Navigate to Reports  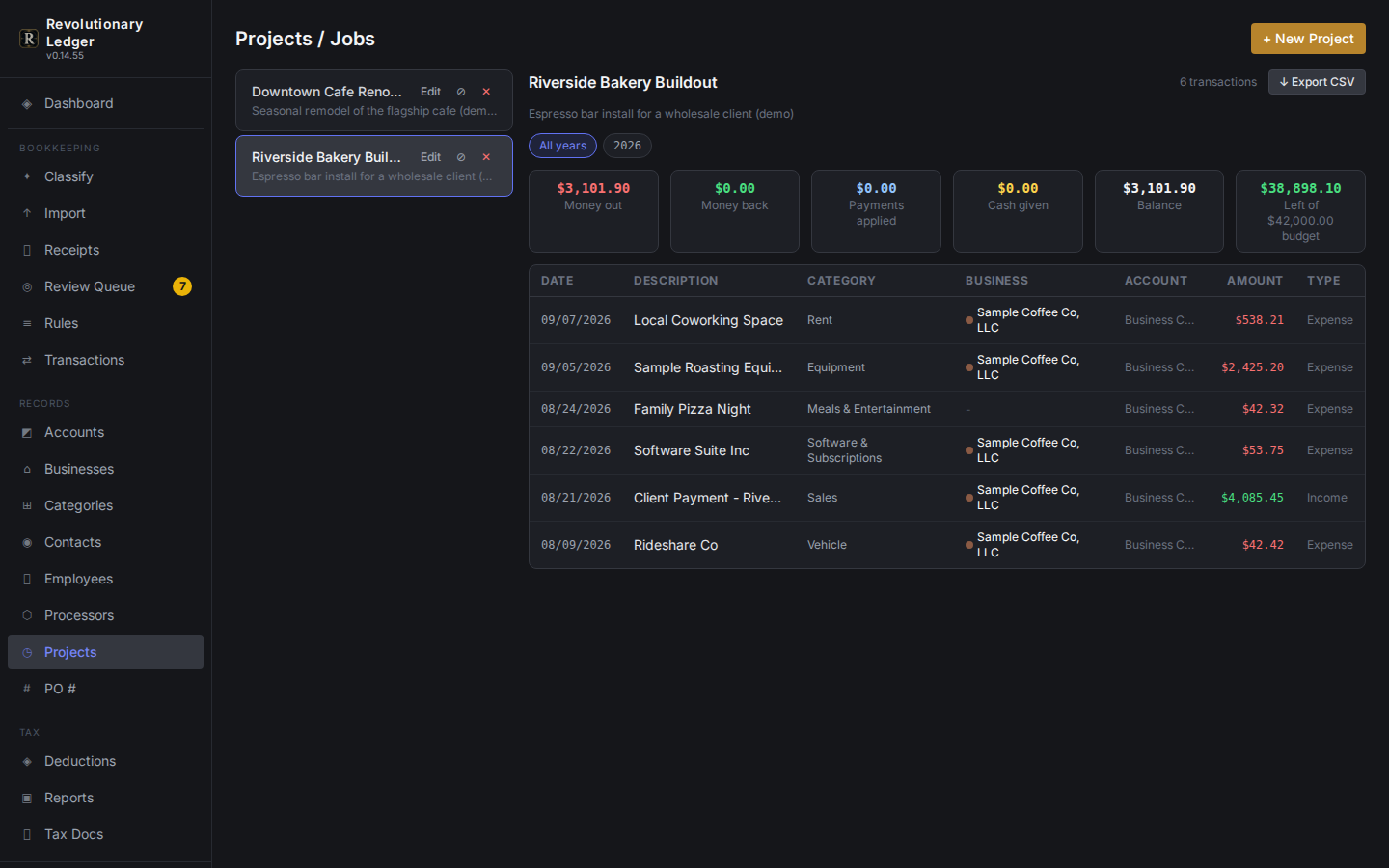[x=105, y=799]
